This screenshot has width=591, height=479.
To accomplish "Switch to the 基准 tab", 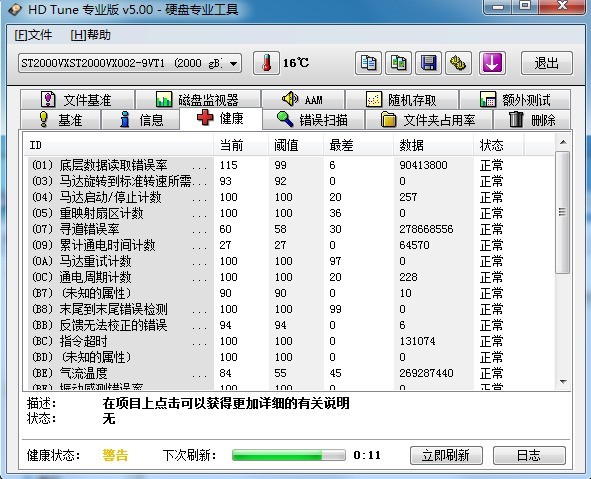I will (61, 120).
